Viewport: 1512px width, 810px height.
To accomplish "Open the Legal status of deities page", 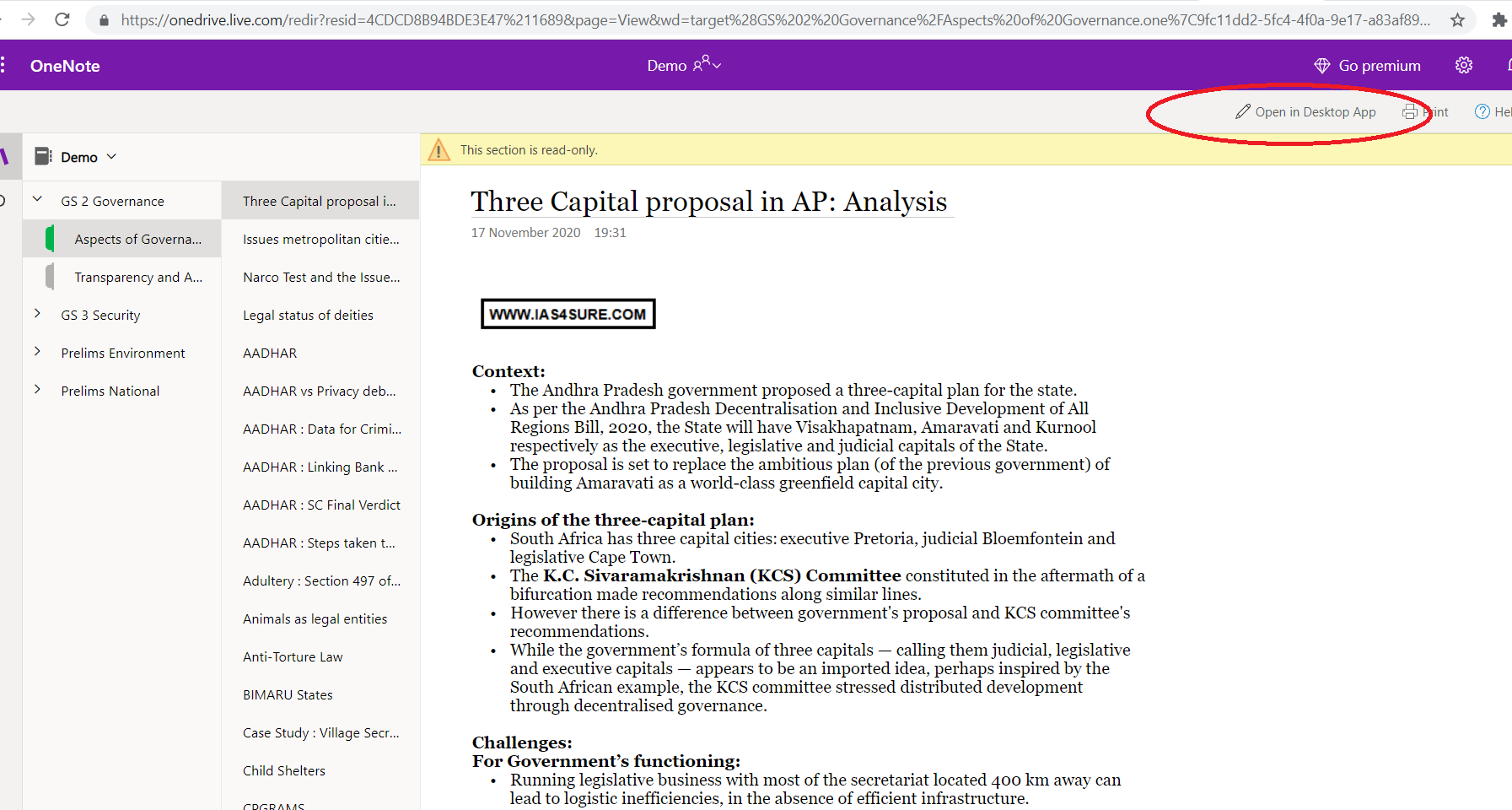I will [x=308, y=315].
